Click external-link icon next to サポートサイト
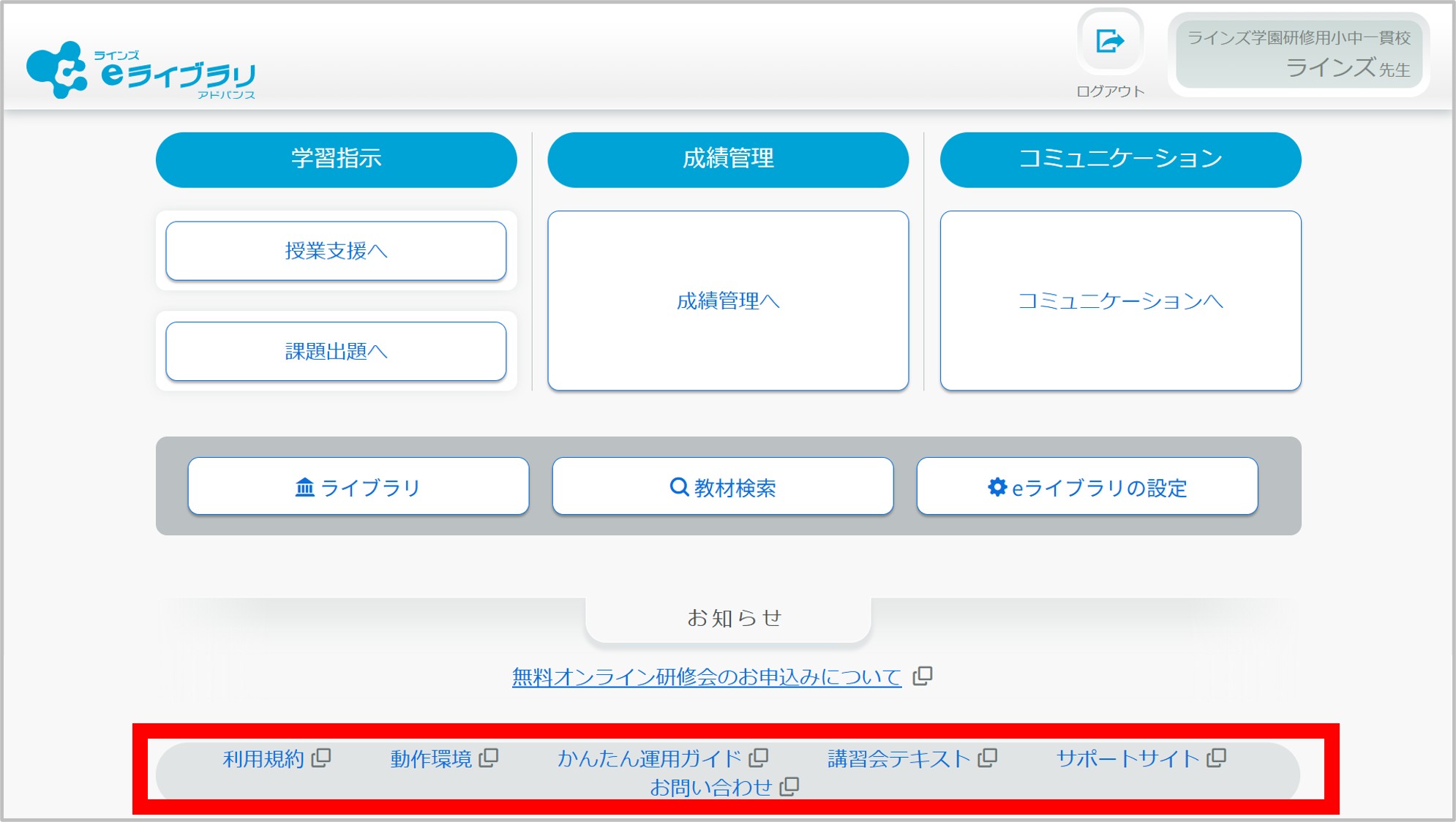Image resolution: width=1456 pixels, height=822 pixels. (1217, 758)
